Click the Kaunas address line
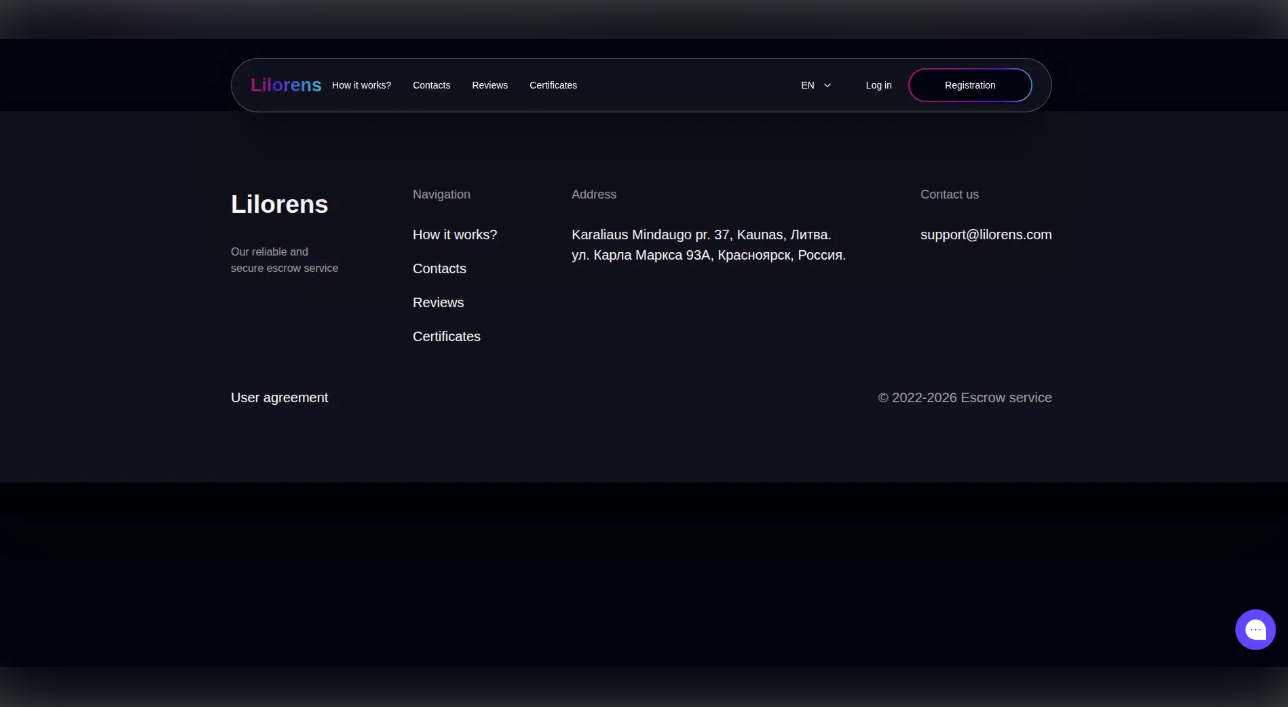 700,235
